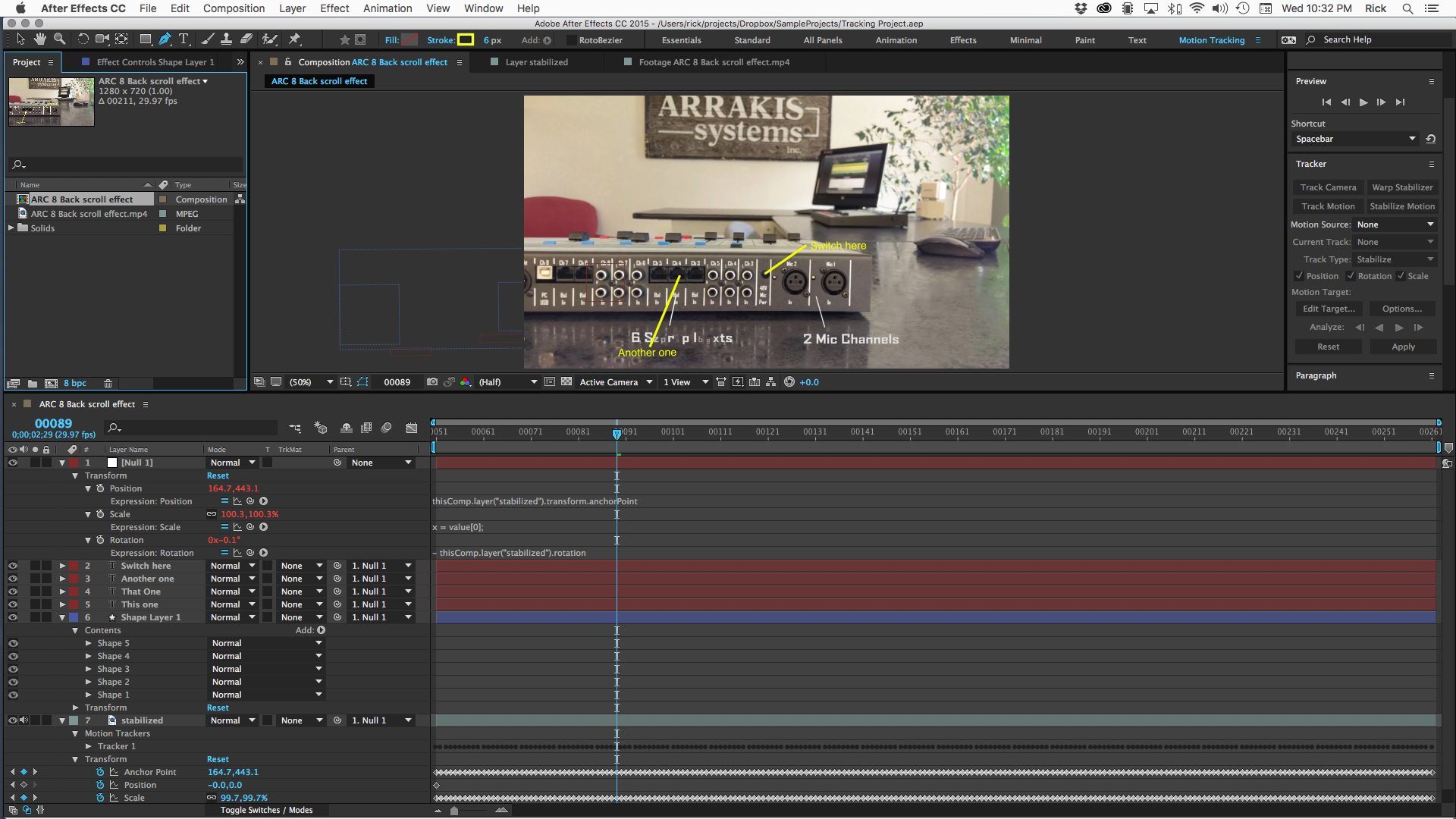Select the Roto Brush tool

point(269,39)
